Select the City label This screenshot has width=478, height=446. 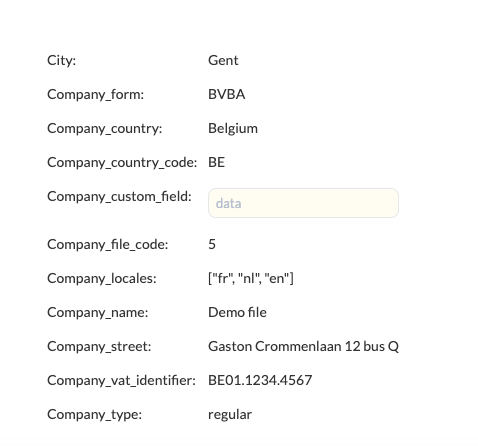(62, 61)
